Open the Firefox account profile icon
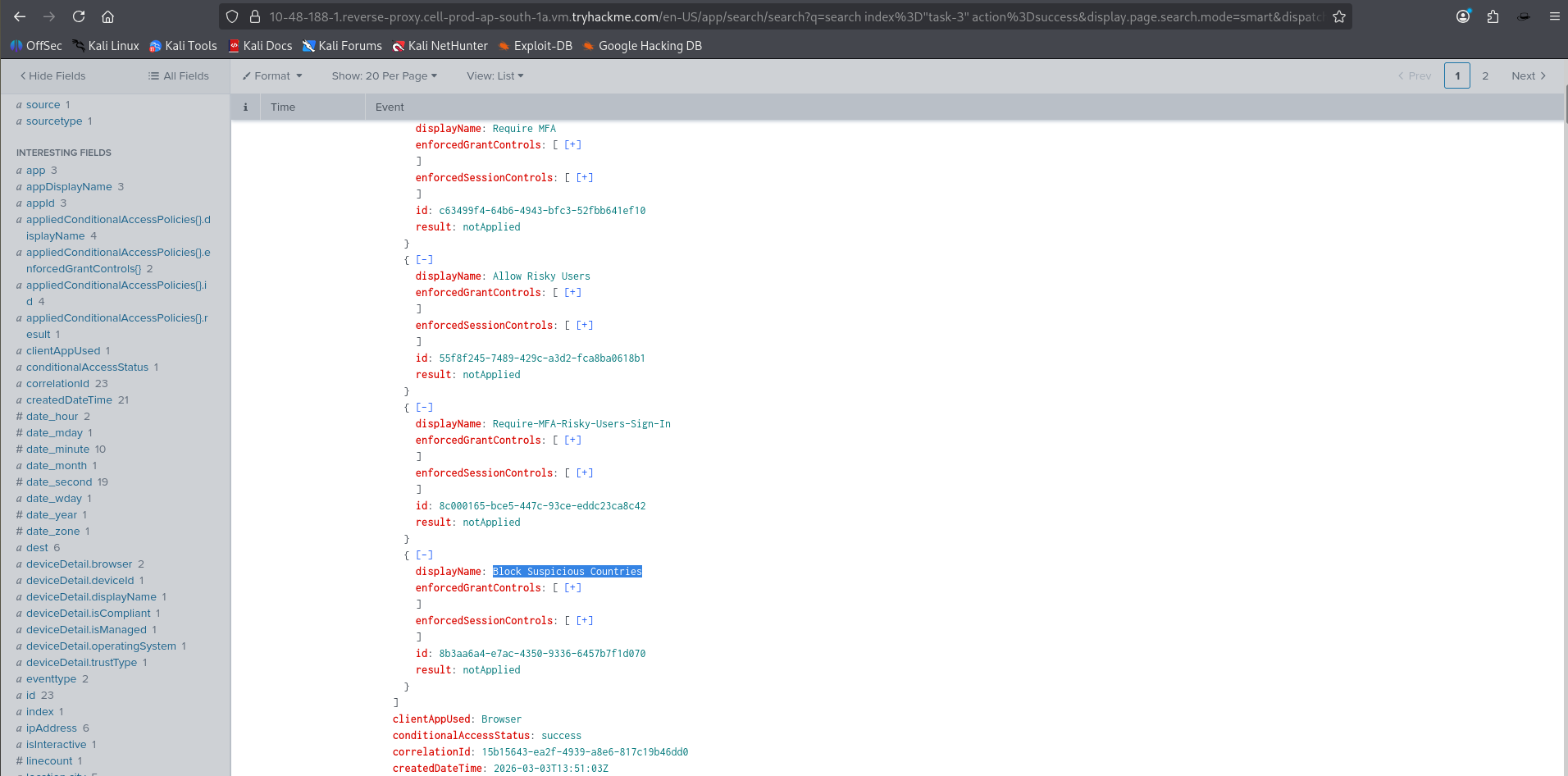This screenshot has width=1568, height=776. (1463, 16)
